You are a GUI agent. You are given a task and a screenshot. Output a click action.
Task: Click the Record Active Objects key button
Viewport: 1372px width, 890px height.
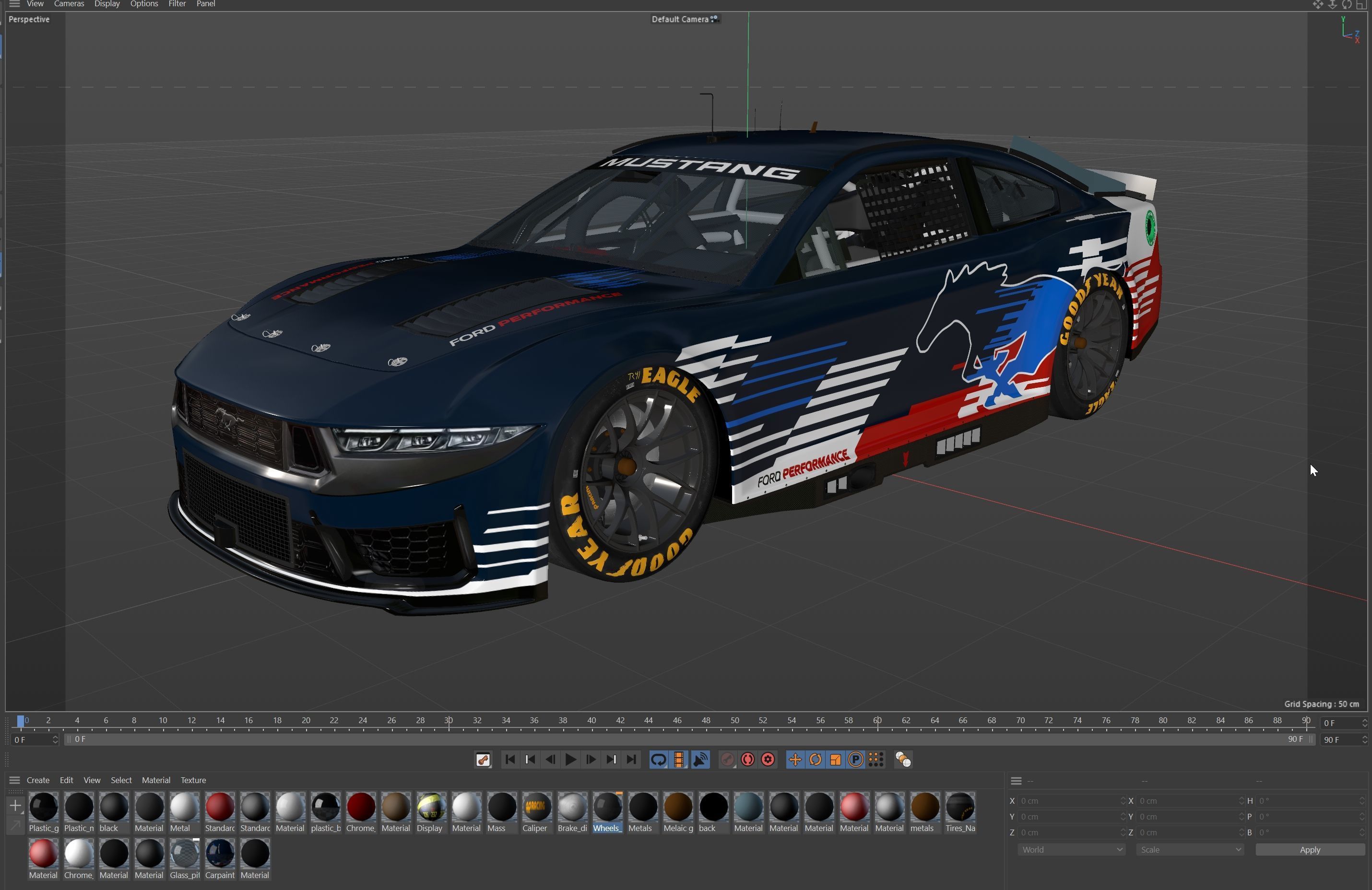click(728, 760)
